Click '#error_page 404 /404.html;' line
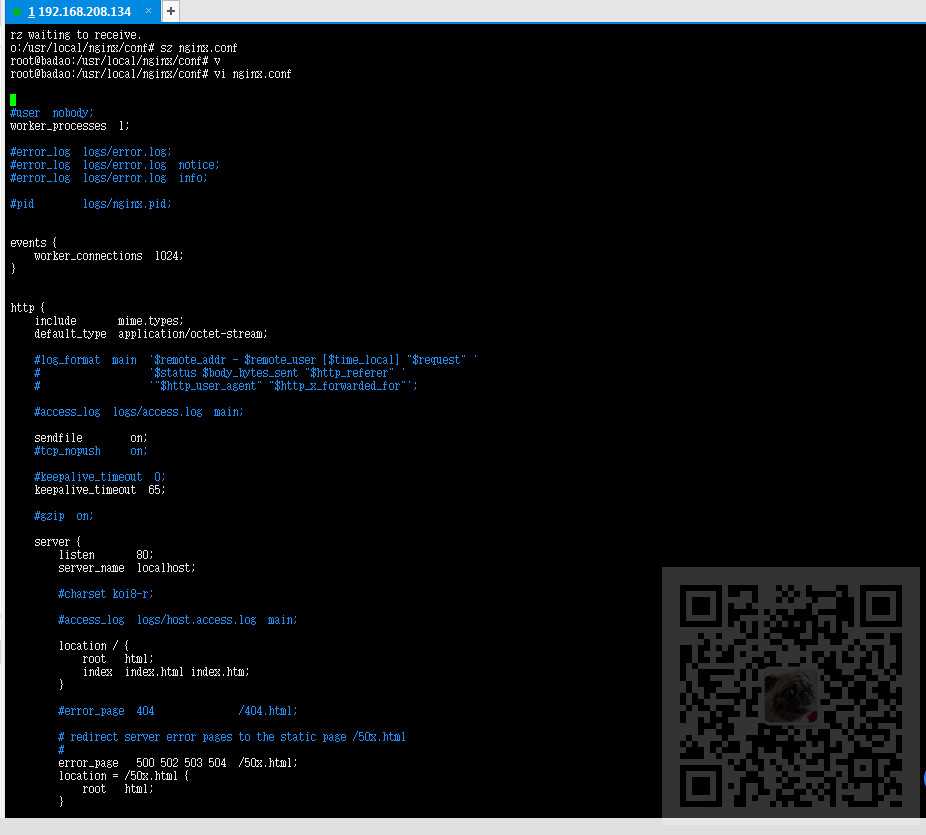 pos(177,710)
